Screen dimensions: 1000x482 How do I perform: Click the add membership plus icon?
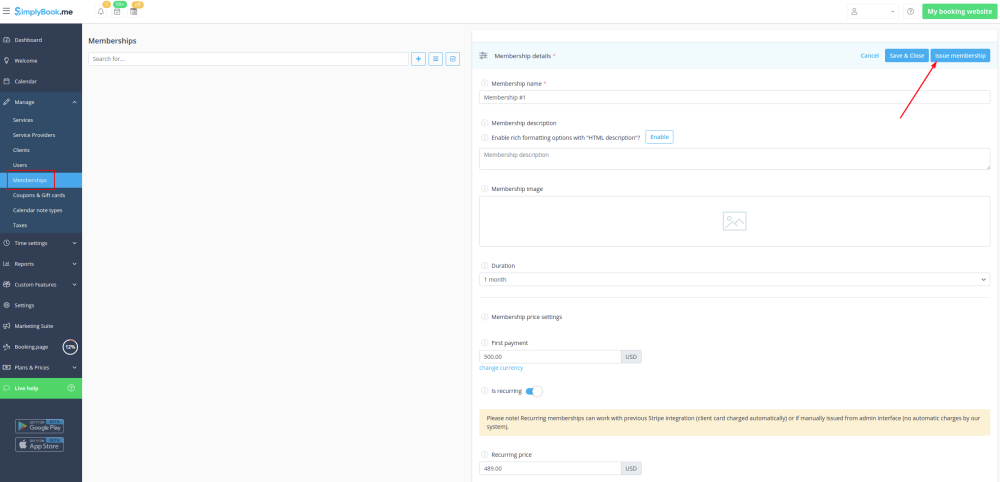click(418, 59)
